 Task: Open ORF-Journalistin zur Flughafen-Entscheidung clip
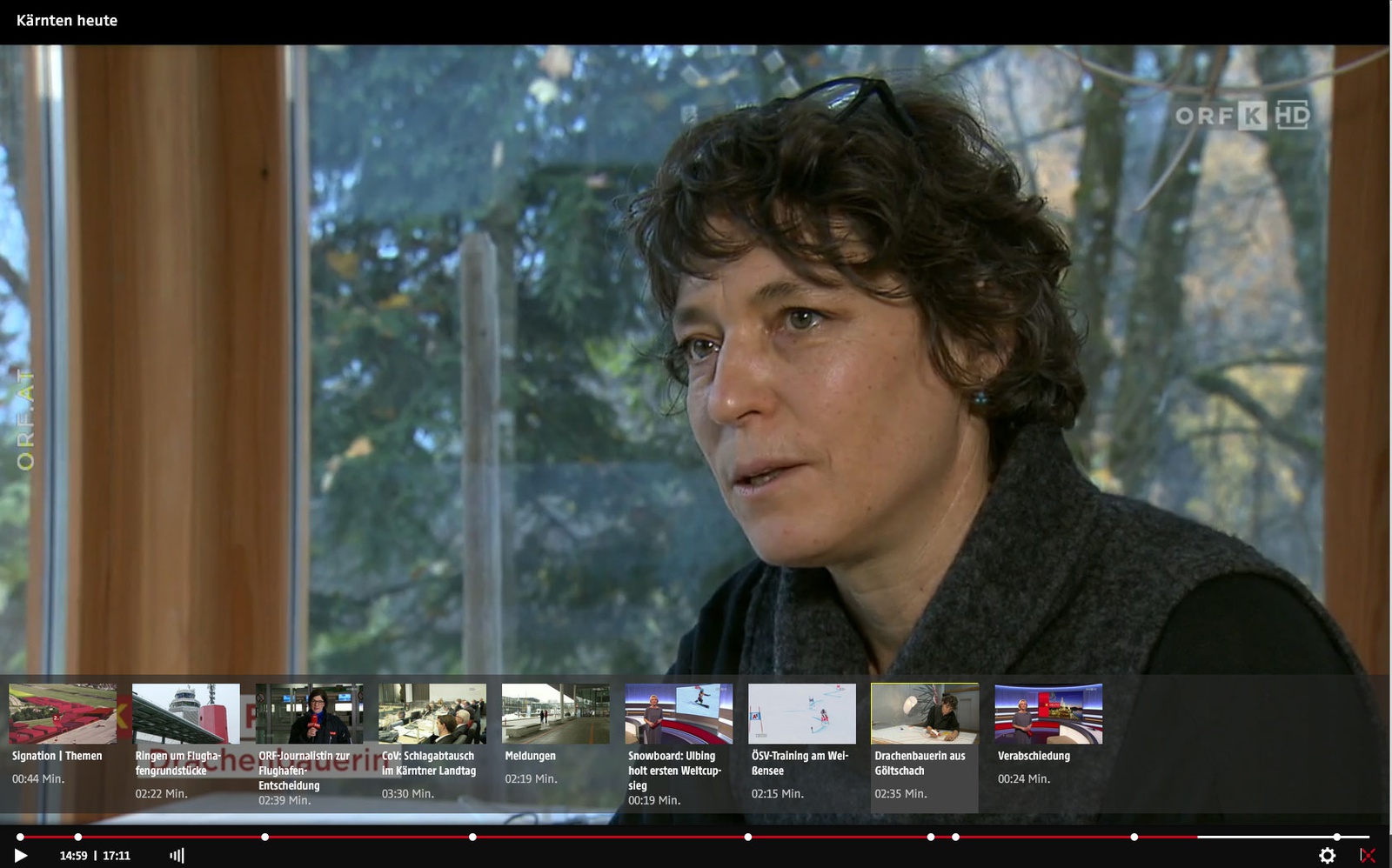(x=309, y=714)
